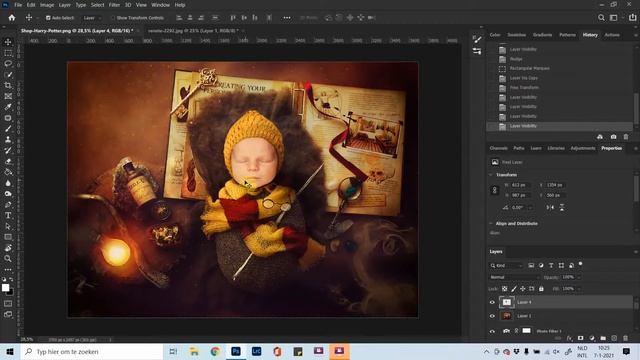640x360 pixels.
Task: Flip vertical in Properties Transform
Action: point(562,207)
